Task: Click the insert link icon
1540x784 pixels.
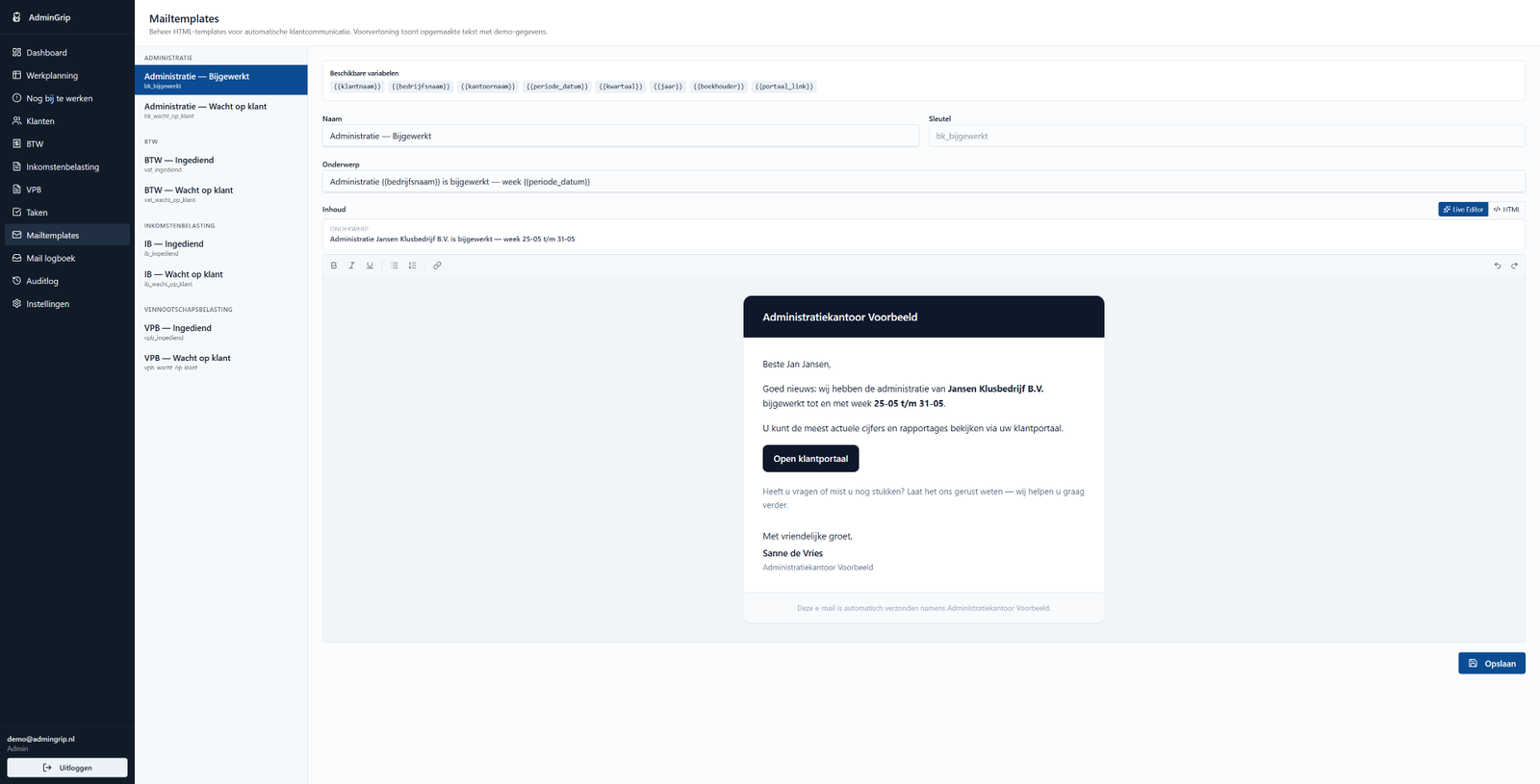Action: pyautogui.click(x=437, y=266)
